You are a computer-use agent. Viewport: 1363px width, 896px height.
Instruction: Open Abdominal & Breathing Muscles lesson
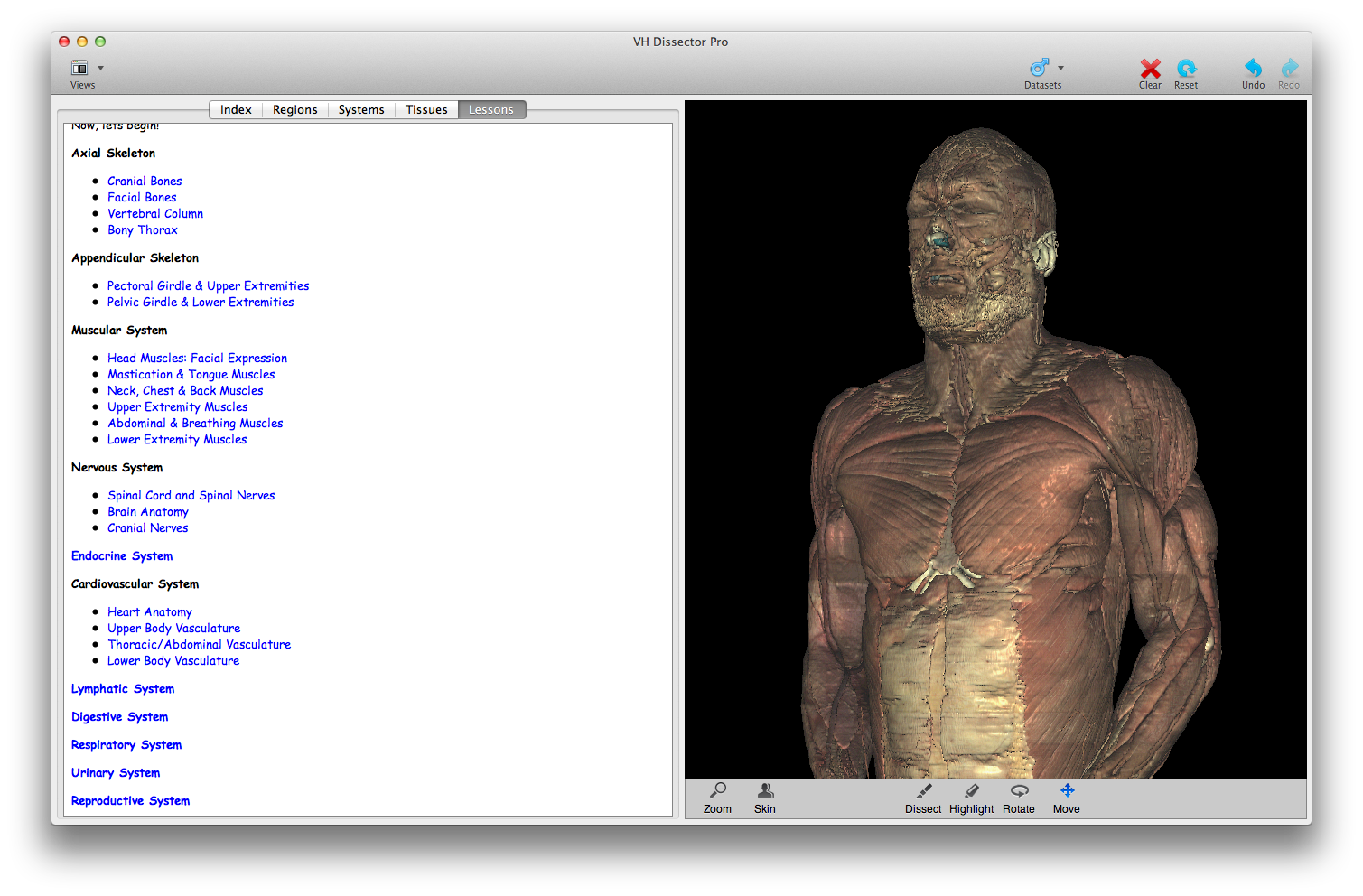pyautogui.click(x=195, y=423)
